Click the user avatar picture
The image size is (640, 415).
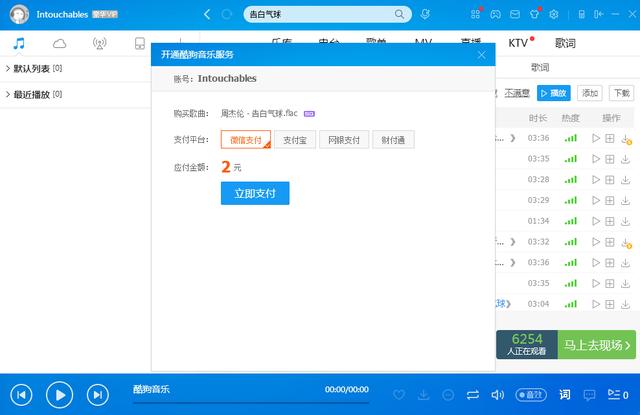coord(19,14)
